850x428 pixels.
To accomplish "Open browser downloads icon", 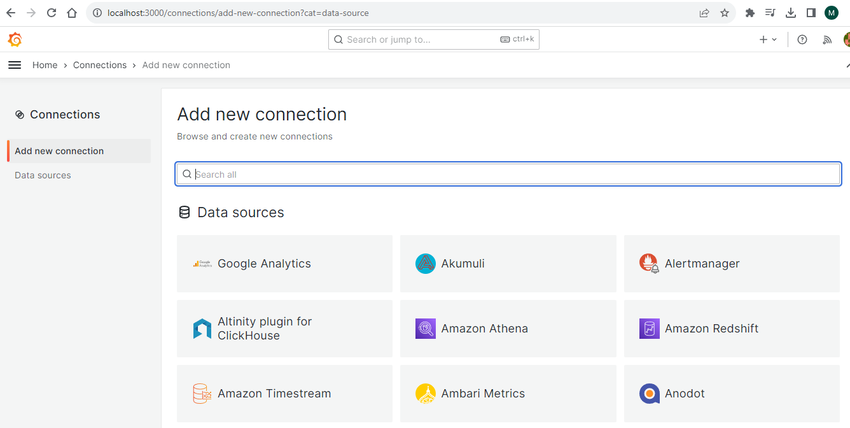I will pyautogui.click(x=791, y=13).
